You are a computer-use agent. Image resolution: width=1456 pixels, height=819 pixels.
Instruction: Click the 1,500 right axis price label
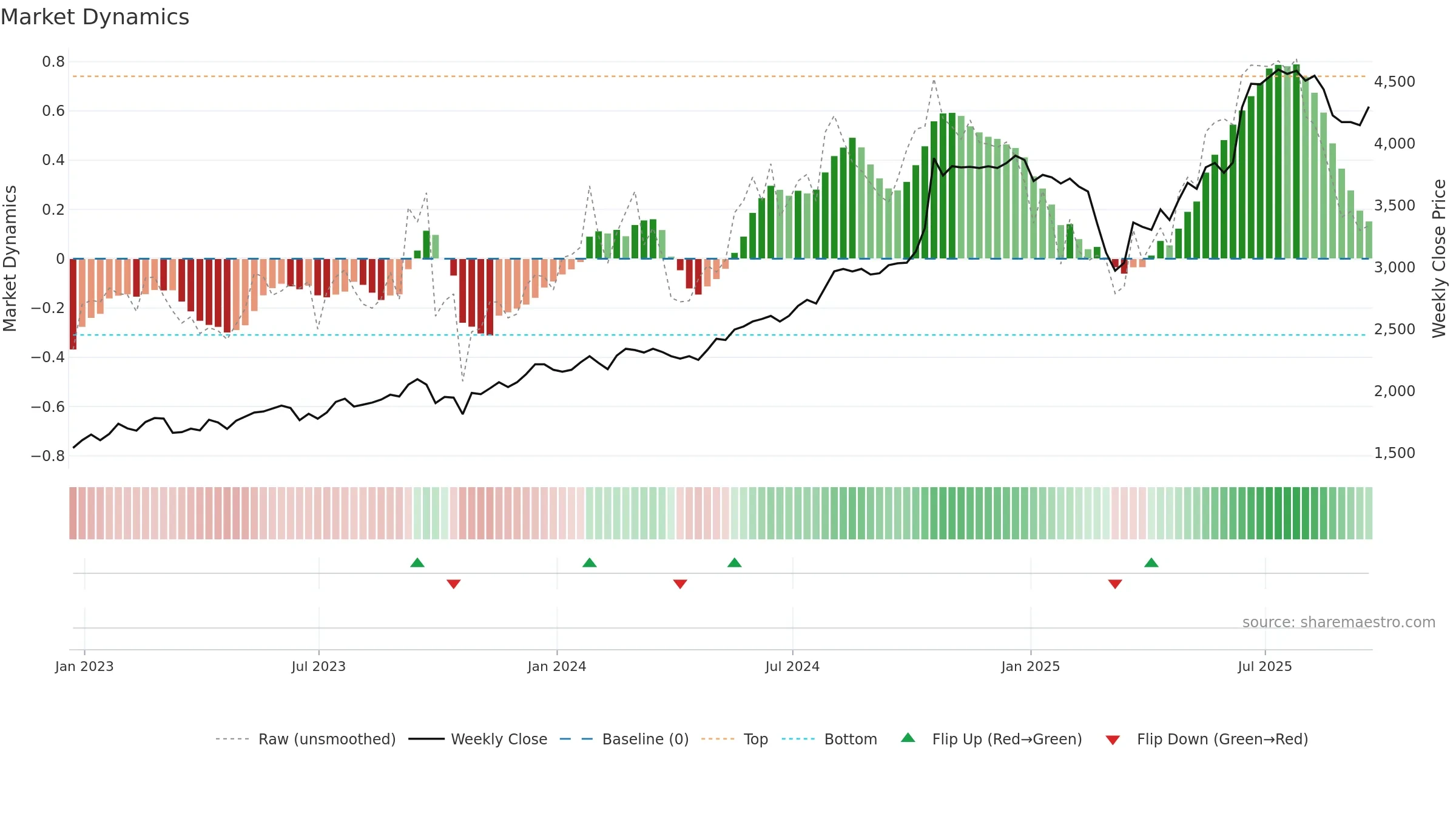1394,453
